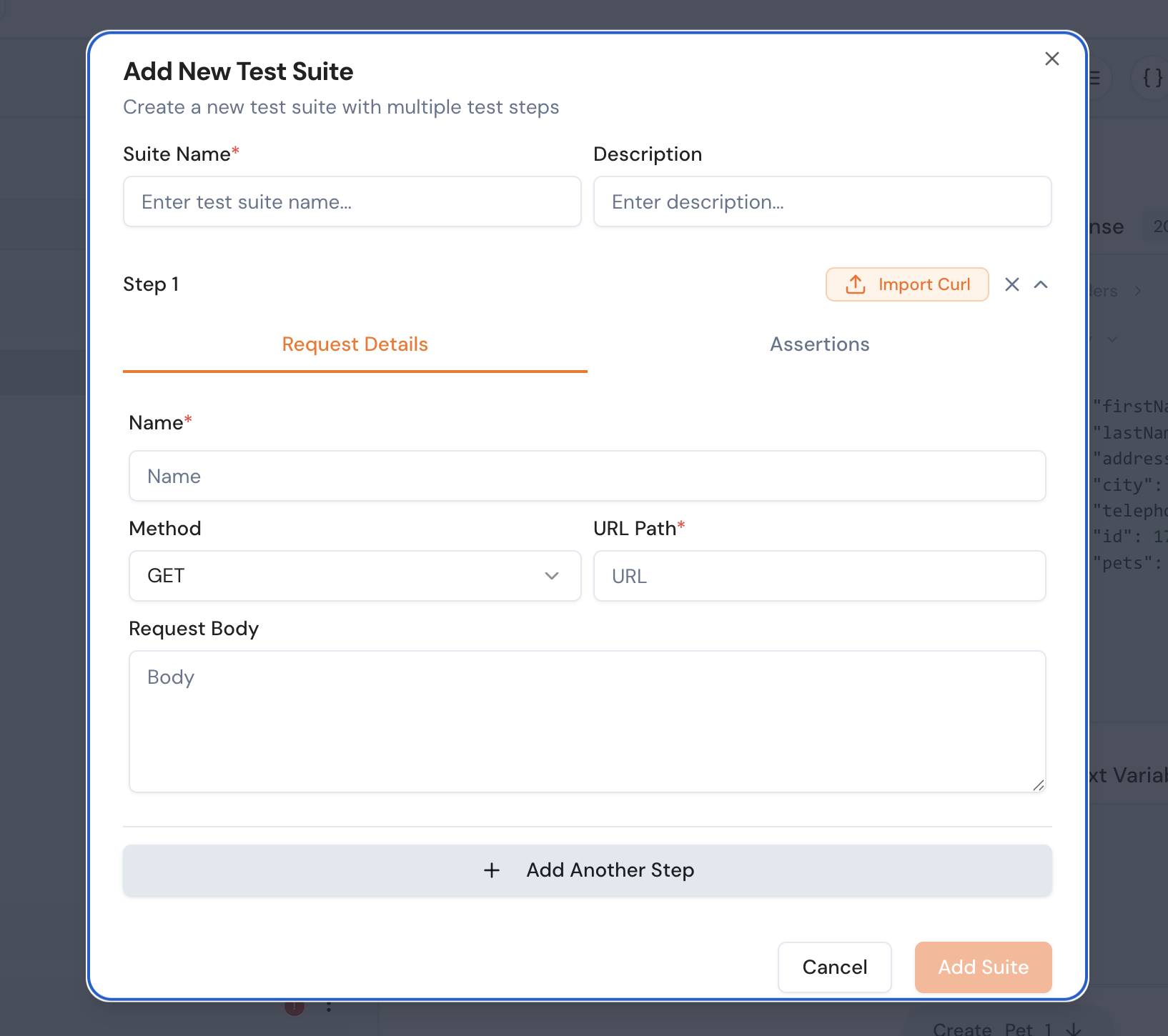Click the plus icon for adding a step
The image size is (1168, 1036).
(x=492, y=870)
